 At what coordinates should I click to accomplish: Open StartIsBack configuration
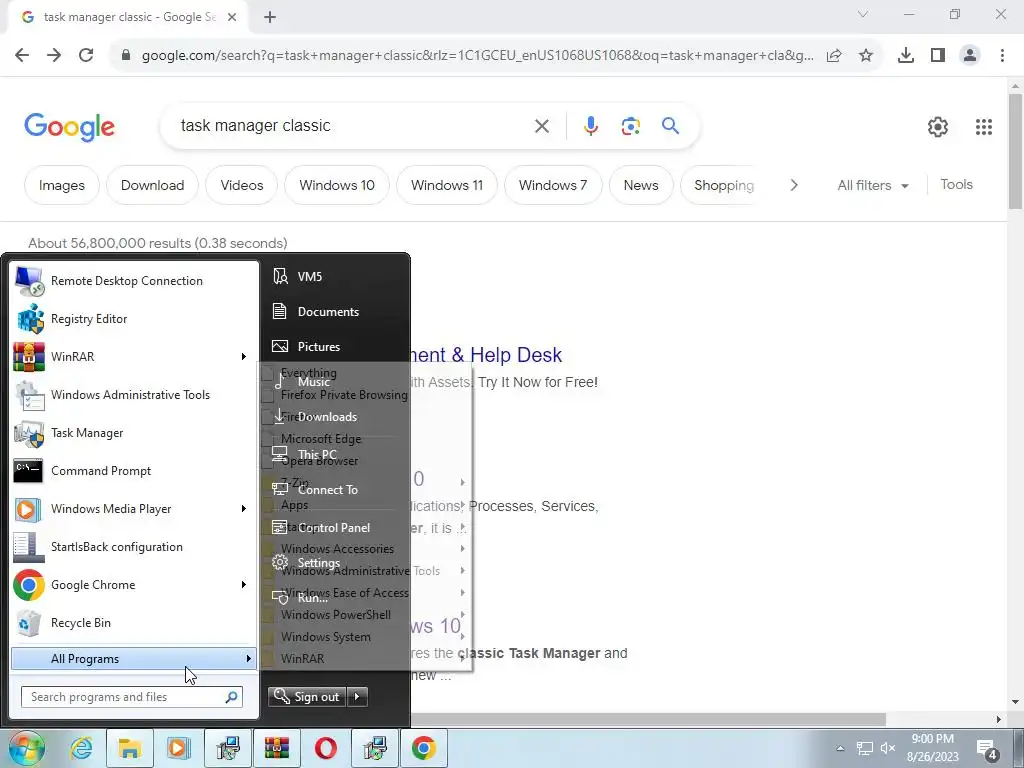point(134,547)
